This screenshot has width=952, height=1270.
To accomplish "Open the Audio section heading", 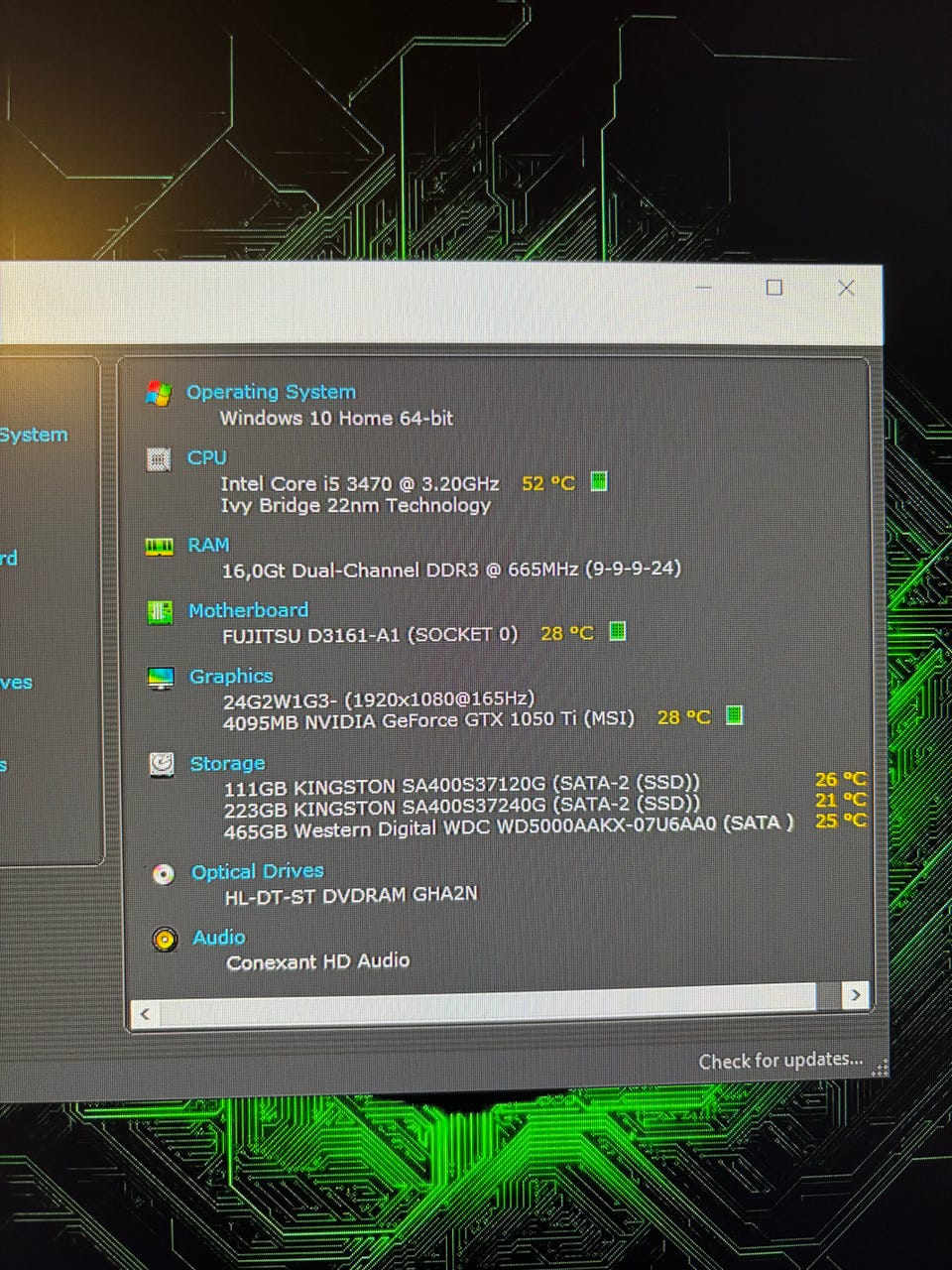I will pos(219,937).
